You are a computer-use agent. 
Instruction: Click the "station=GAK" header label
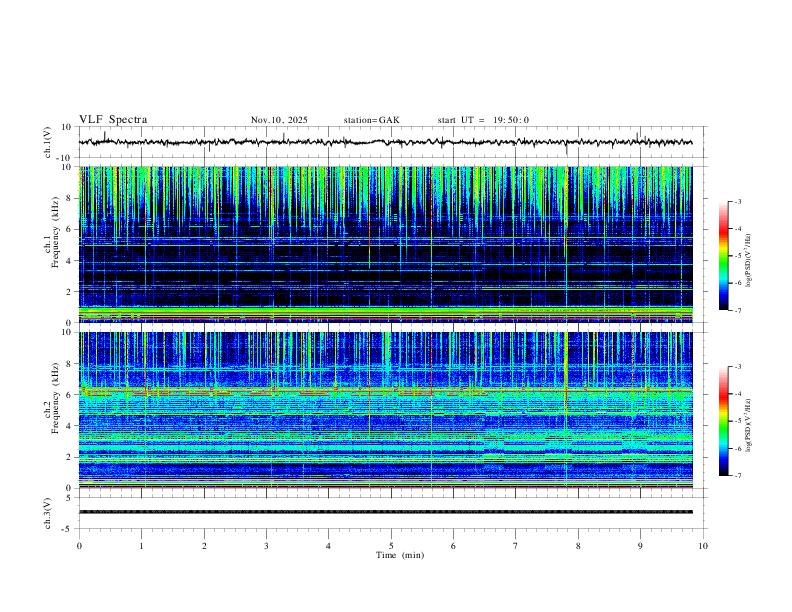pos(371,120)
